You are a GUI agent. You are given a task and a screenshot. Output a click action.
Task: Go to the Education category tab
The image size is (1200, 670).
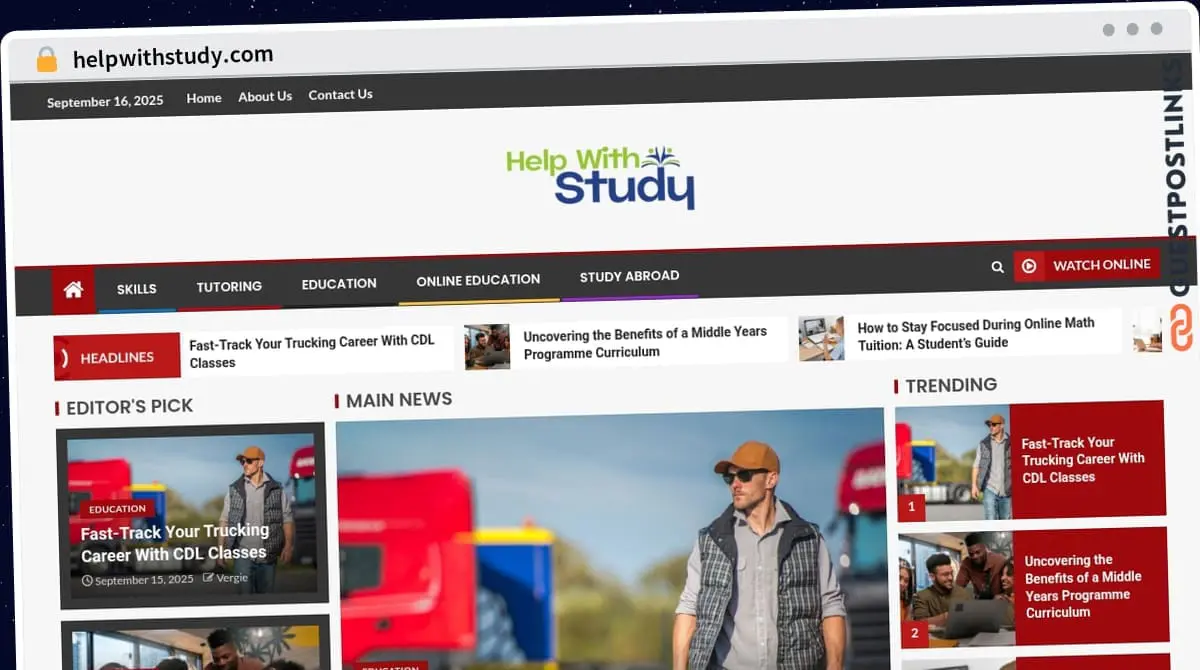[339, 284]
